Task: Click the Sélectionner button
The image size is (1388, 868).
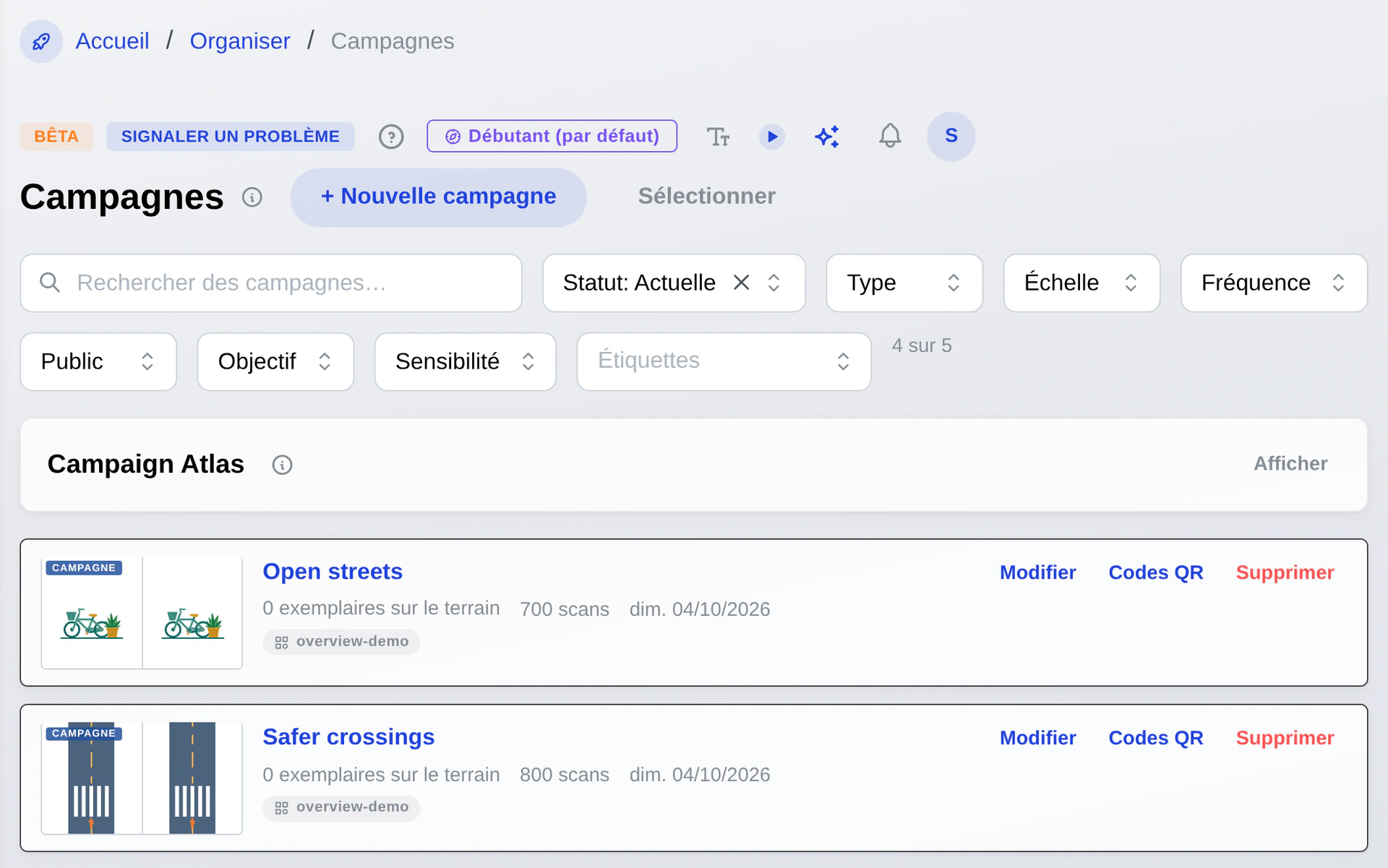Action: click(706, 197)
